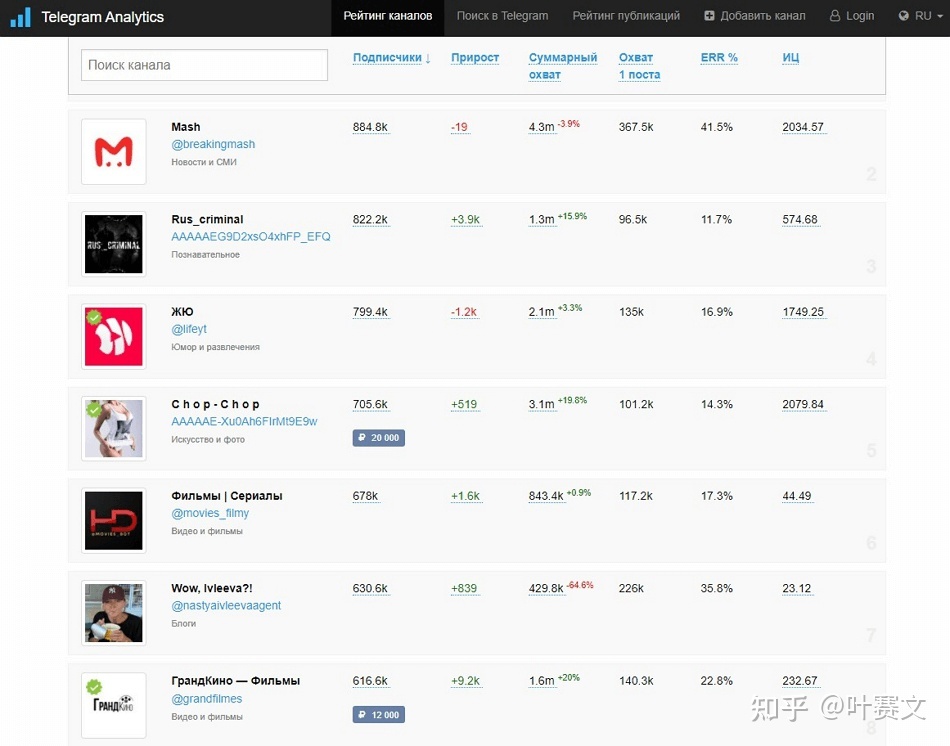The image size is (950, 746).
Task: Sort by ERR % column header
Action: coord(719,58)
